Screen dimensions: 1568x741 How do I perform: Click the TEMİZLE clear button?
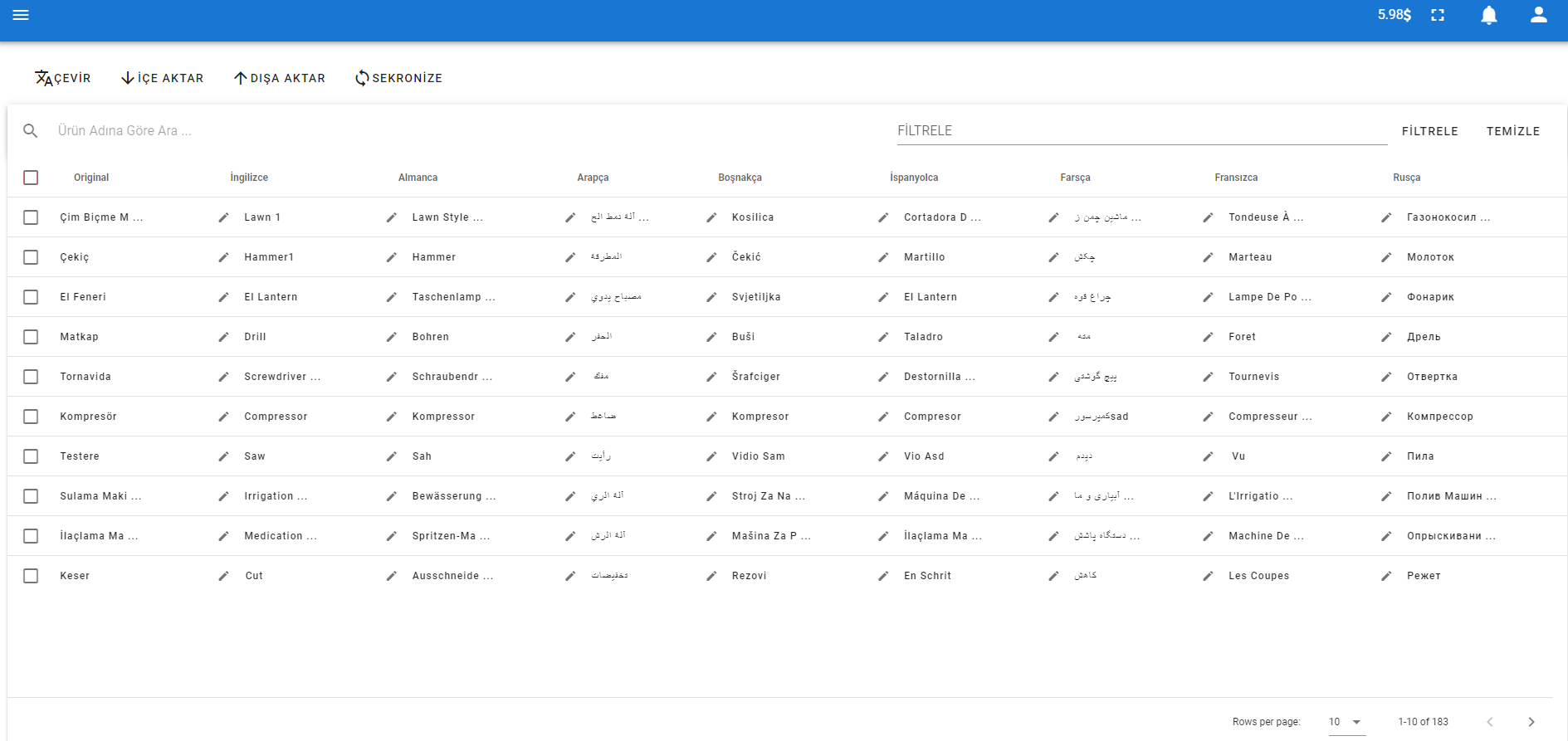point(1513,131)
